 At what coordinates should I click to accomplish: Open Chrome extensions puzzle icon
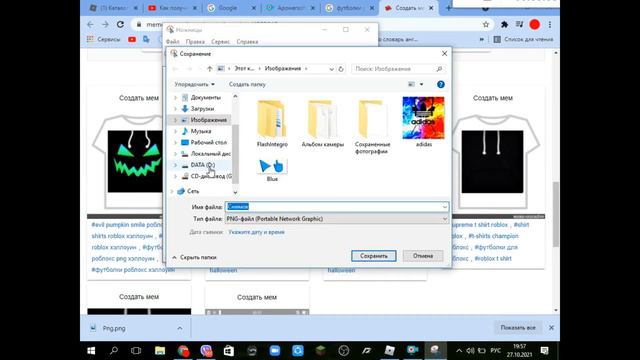(x=504, y=24)
